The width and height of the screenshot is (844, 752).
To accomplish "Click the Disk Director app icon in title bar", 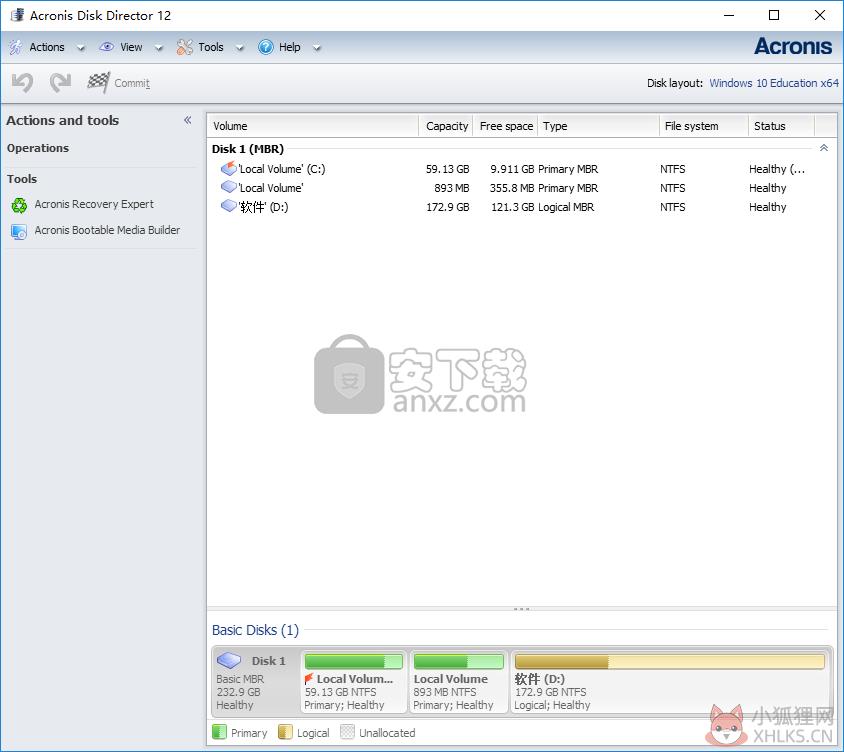I will click(x=17, y=15).
